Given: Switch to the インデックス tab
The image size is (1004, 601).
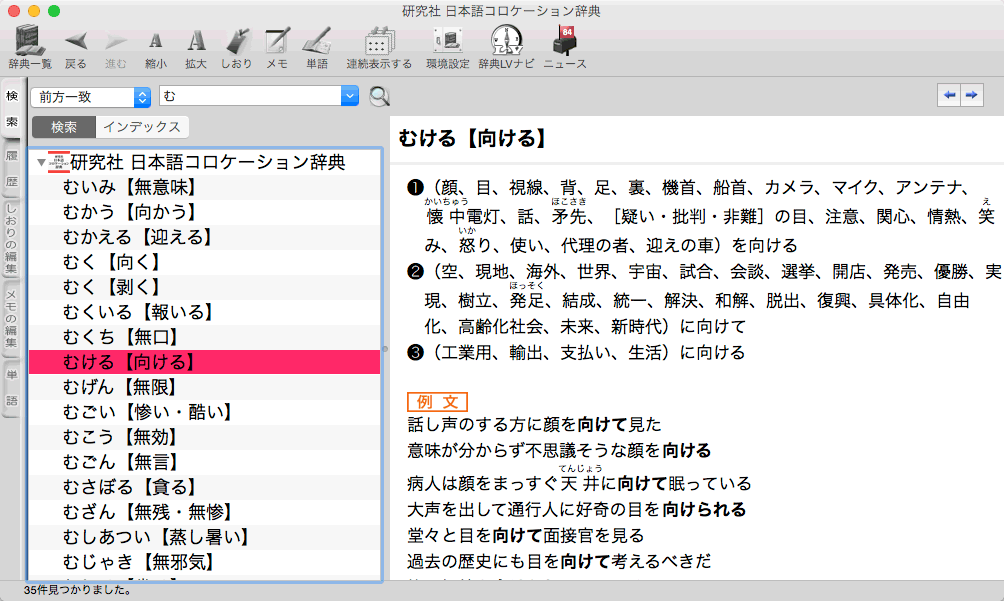Looking at the screenshot, I should (x=142, y=127).
